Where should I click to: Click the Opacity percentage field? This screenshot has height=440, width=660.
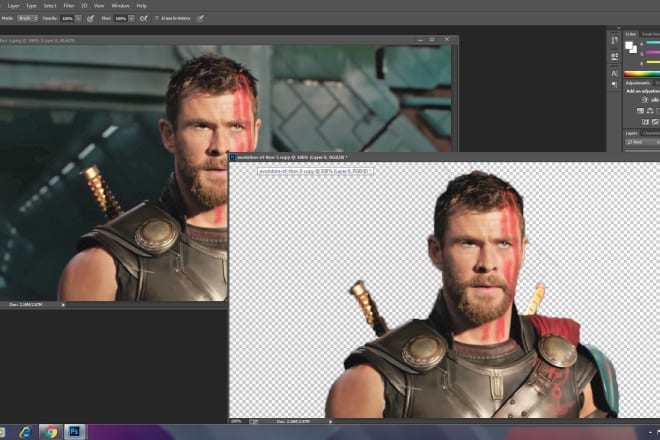(67, 19)
